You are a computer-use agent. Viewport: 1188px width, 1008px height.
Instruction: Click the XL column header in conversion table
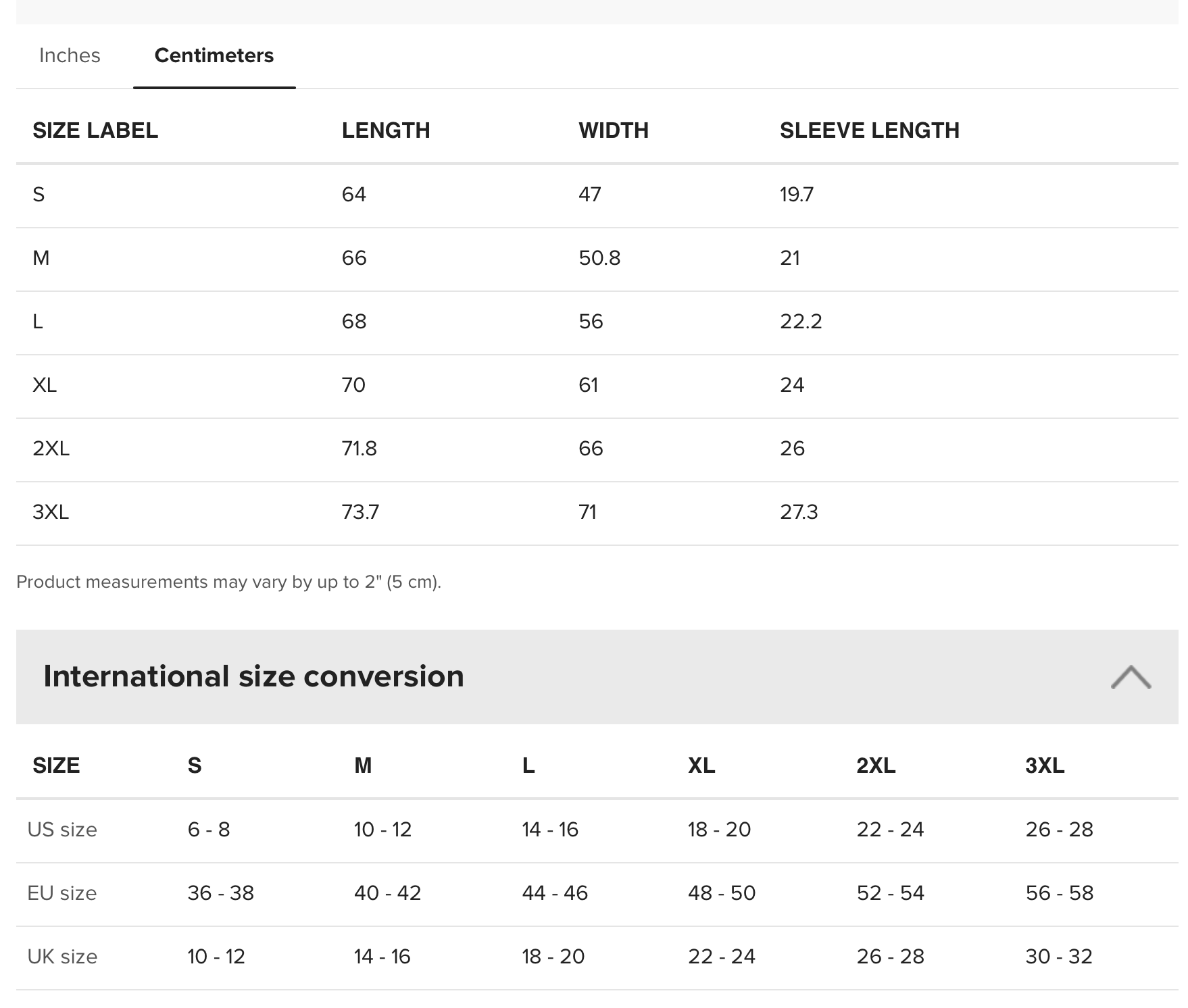701,765
